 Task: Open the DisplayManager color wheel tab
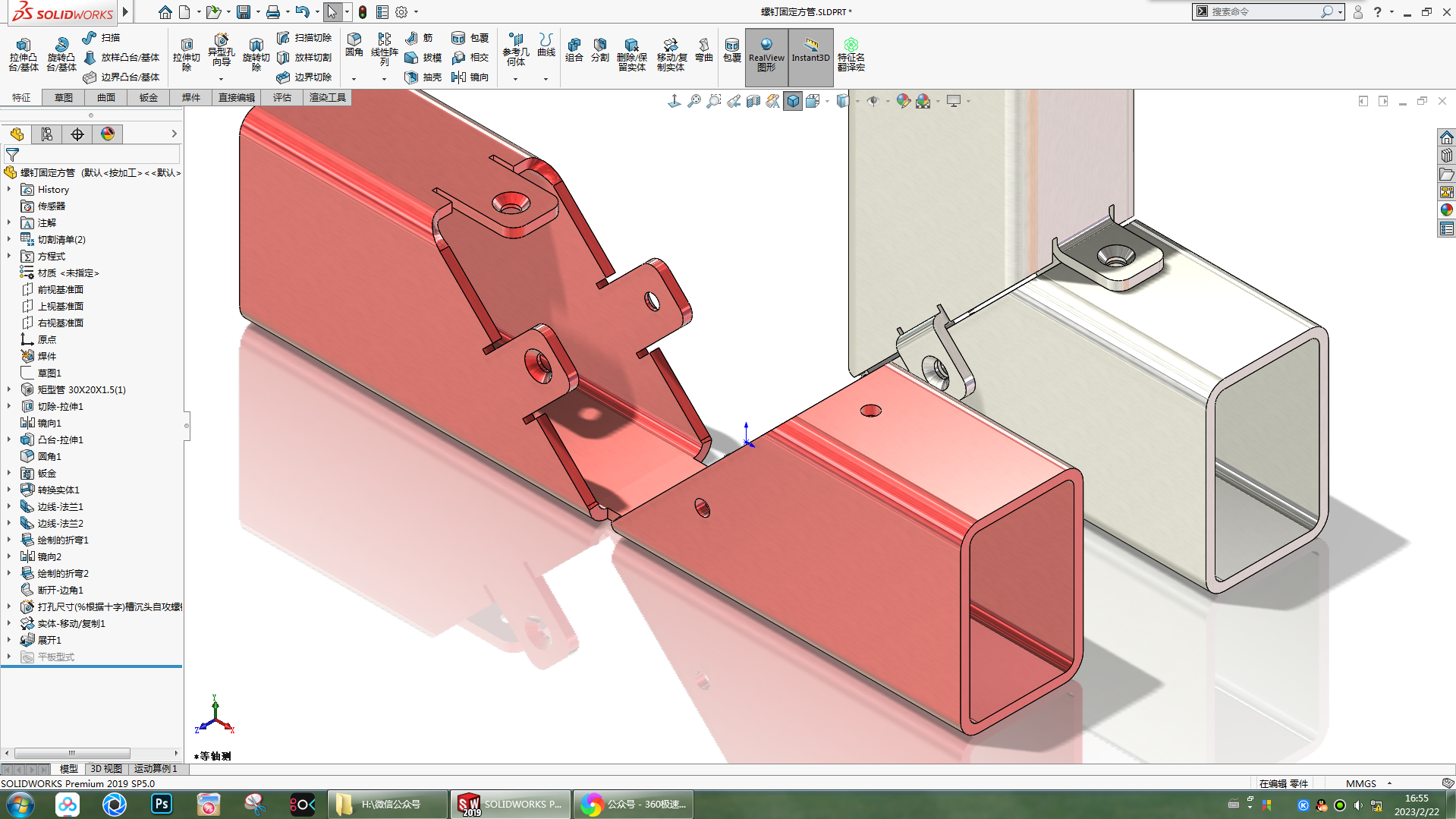point(108,134)
